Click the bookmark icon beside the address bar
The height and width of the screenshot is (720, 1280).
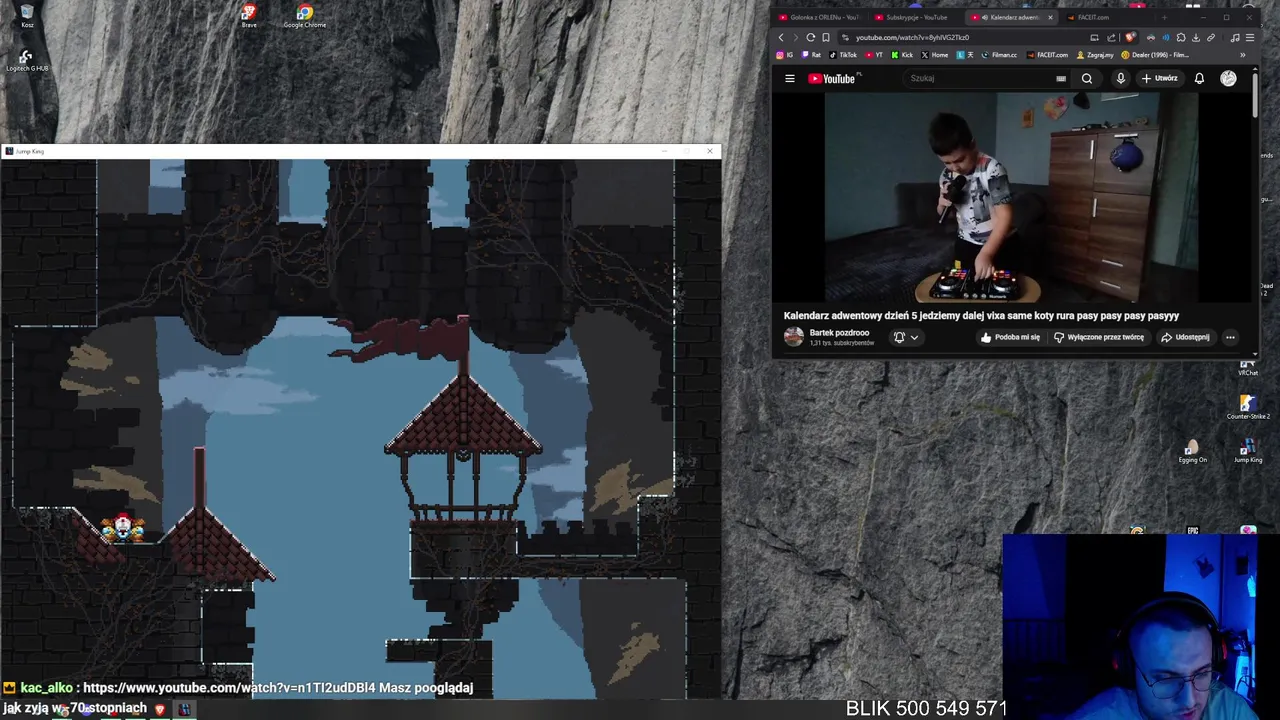click(826, 38)
